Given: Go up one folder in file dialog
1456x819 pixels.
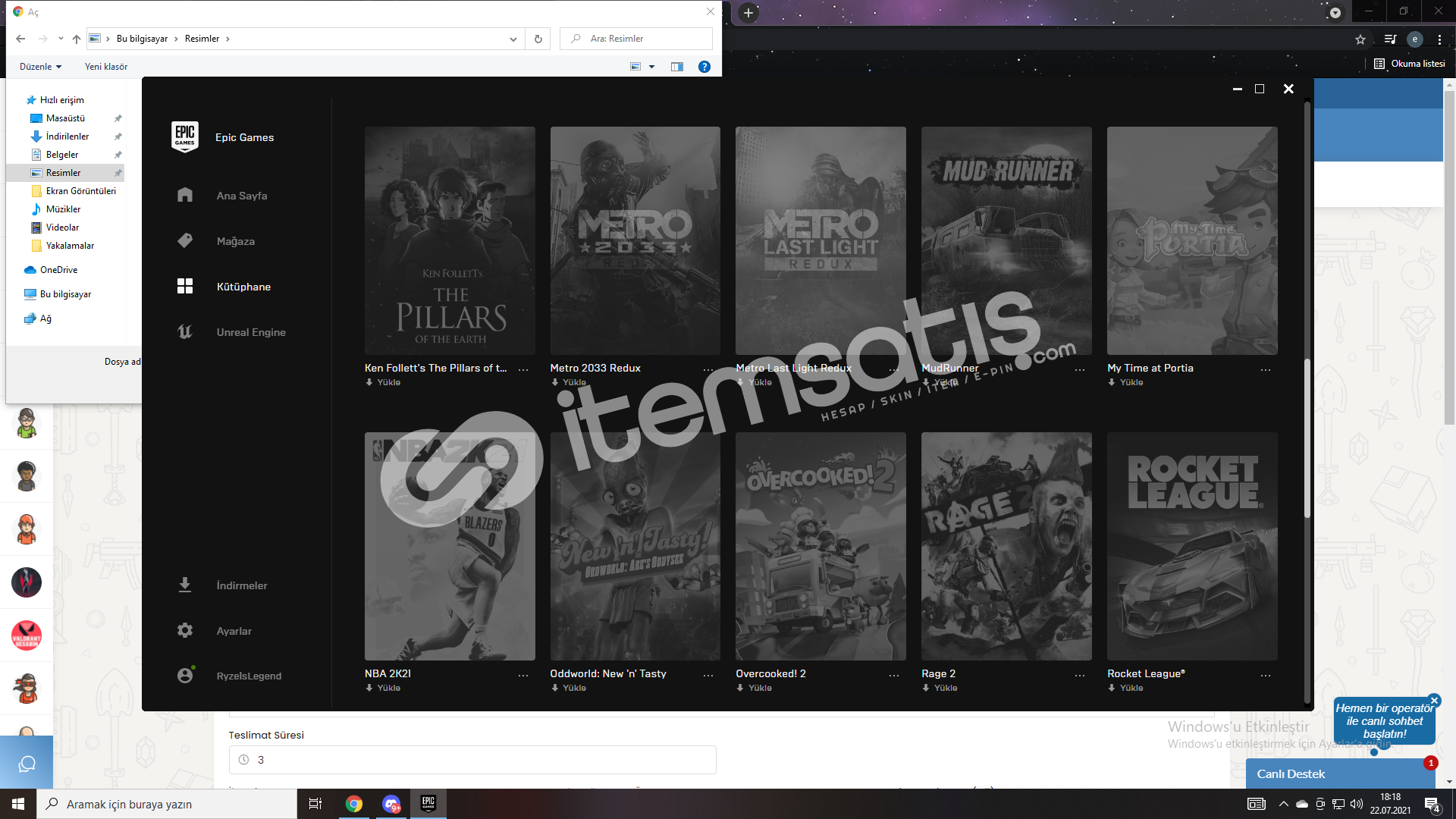Looking at the screenshot, I should (76, 39).
